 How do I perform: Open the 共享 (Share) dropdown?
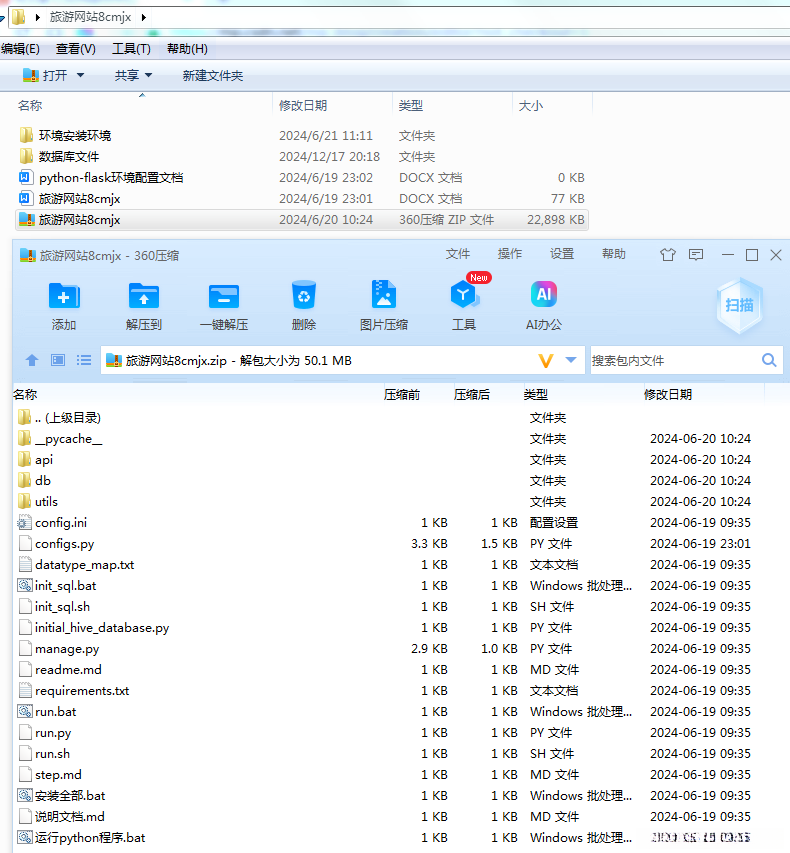(133, 75)
